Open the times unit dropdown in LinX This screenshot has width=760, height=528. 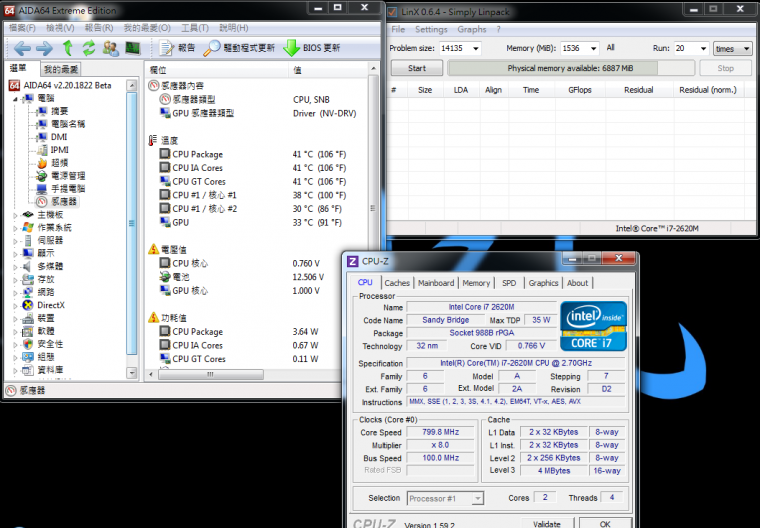point(732,48)
